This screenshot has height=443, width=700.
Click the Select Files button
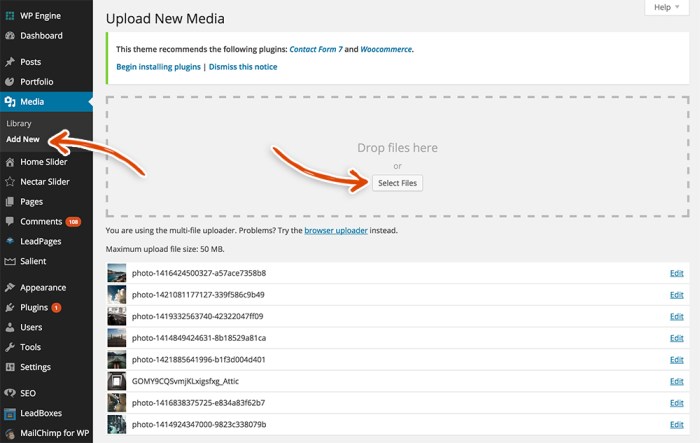click(x=397, y=183)
